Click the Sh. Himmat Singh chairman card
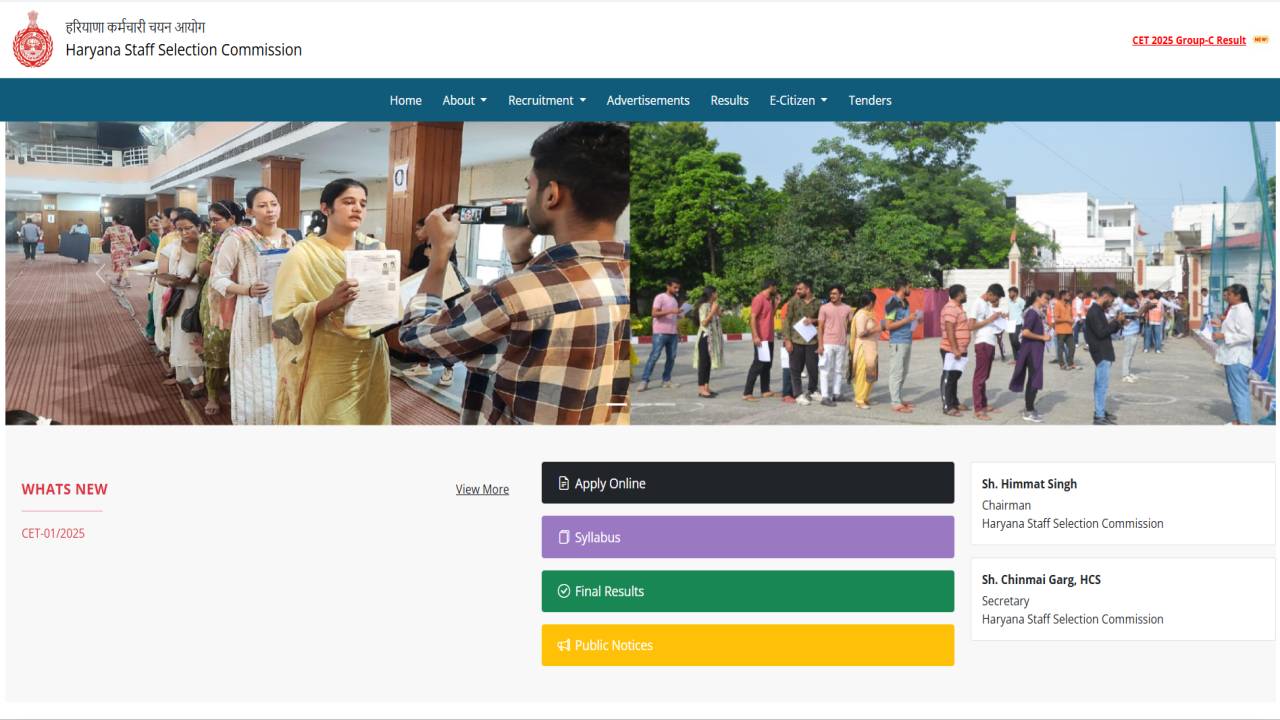This screenshot has height=720, width=1280. coord(1122,503)
